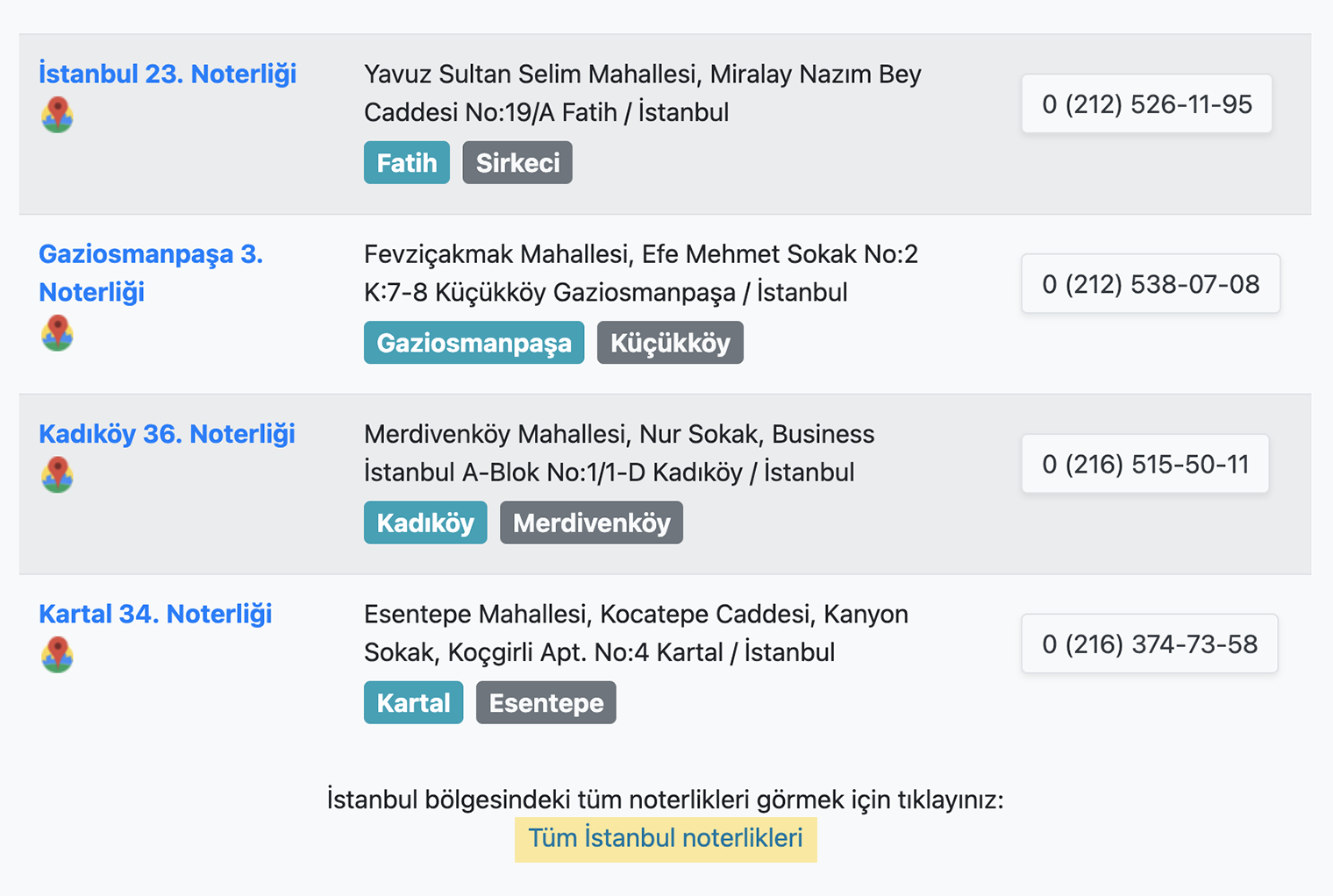Viewport: 1333px width, 896px height.
Task: Open map pin under Gaziosmanpaşa 3. Noterliği
Action: point(57,333)
